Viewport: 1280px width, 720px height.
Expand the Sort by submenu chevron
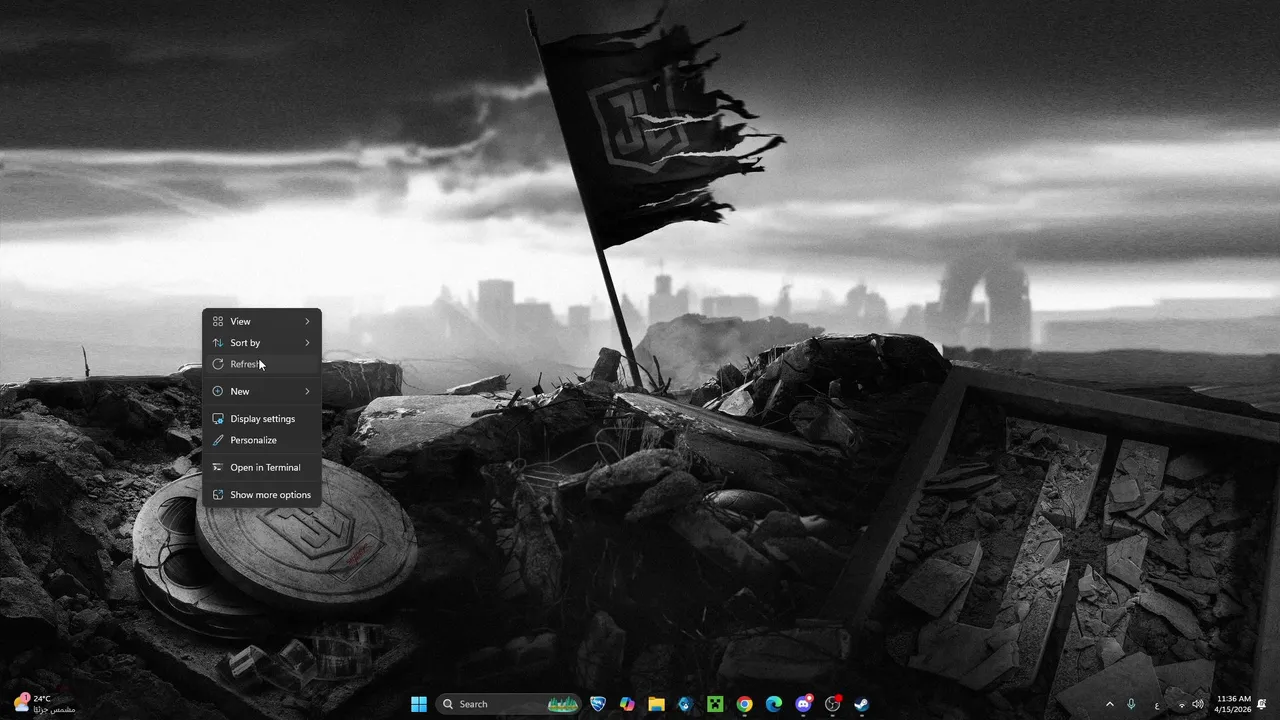click(307, 343)
